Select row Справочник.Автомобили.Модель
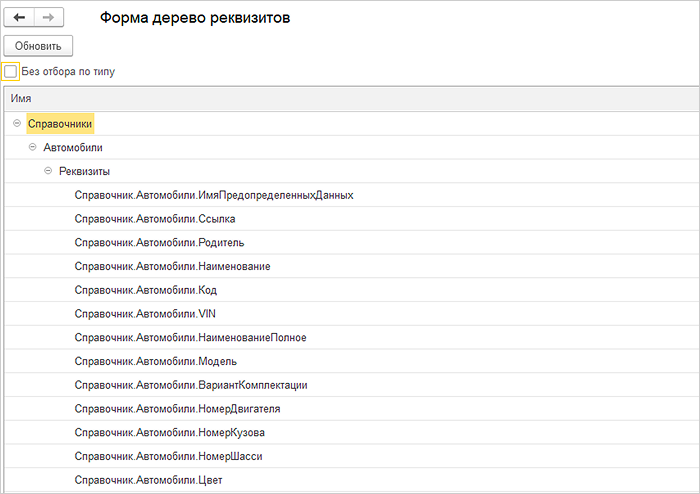Image resolution: width=700 pixels, height=494 pixels. [x=351, y=361]
